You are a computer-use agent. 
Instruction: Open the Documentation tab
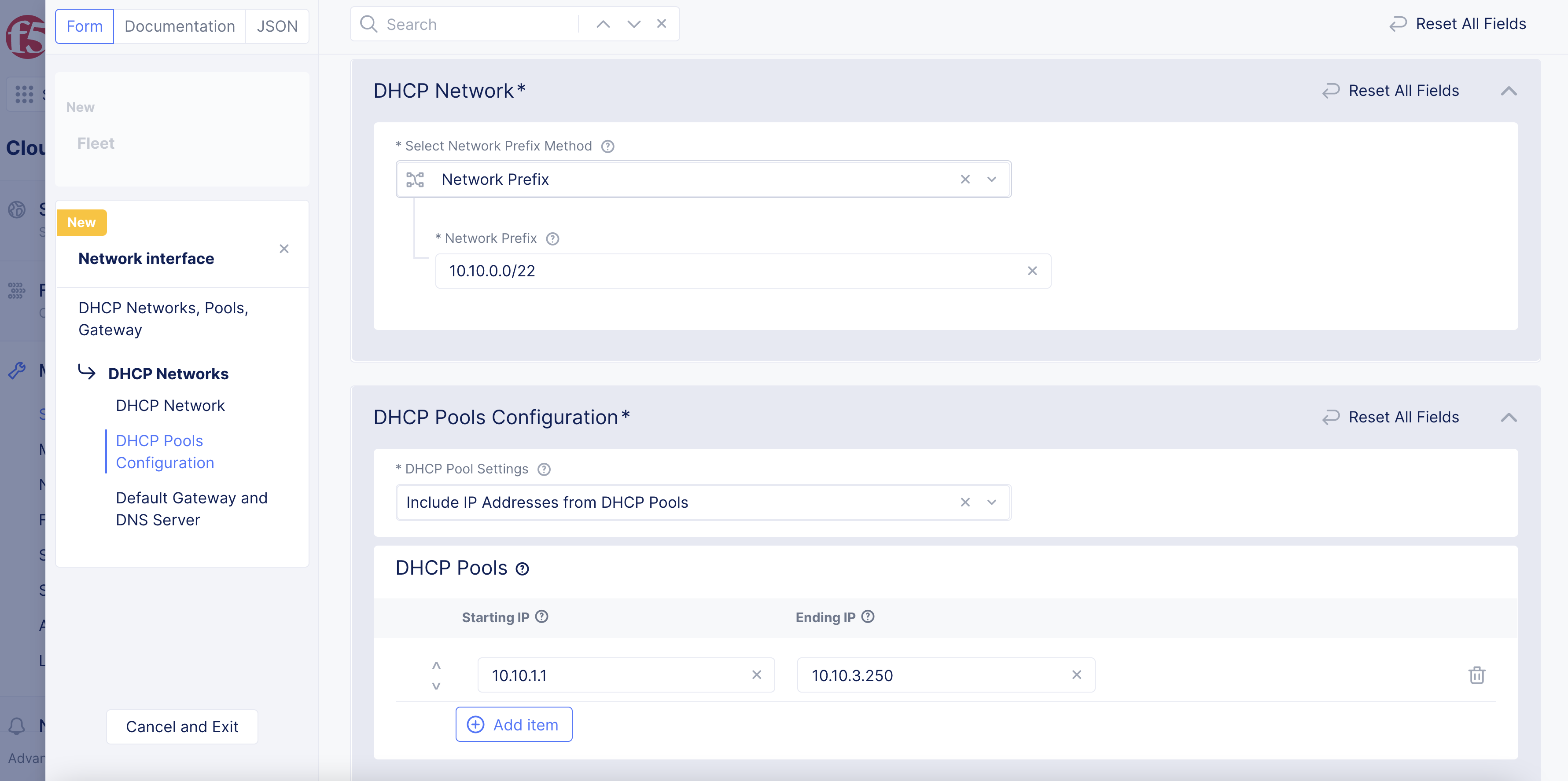click(180, 26)
